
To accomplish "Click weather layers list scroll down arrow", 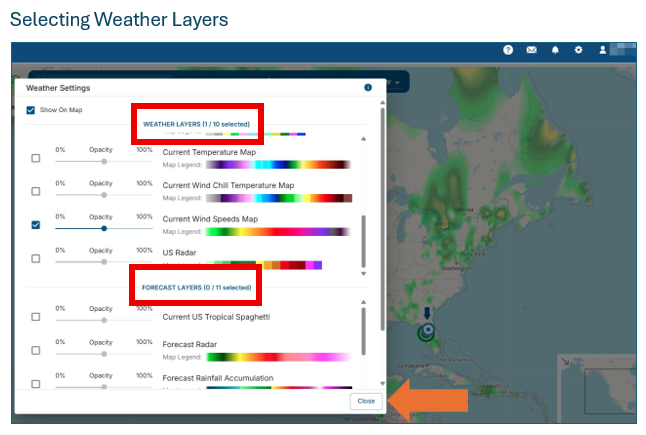I will coord(363,274).
